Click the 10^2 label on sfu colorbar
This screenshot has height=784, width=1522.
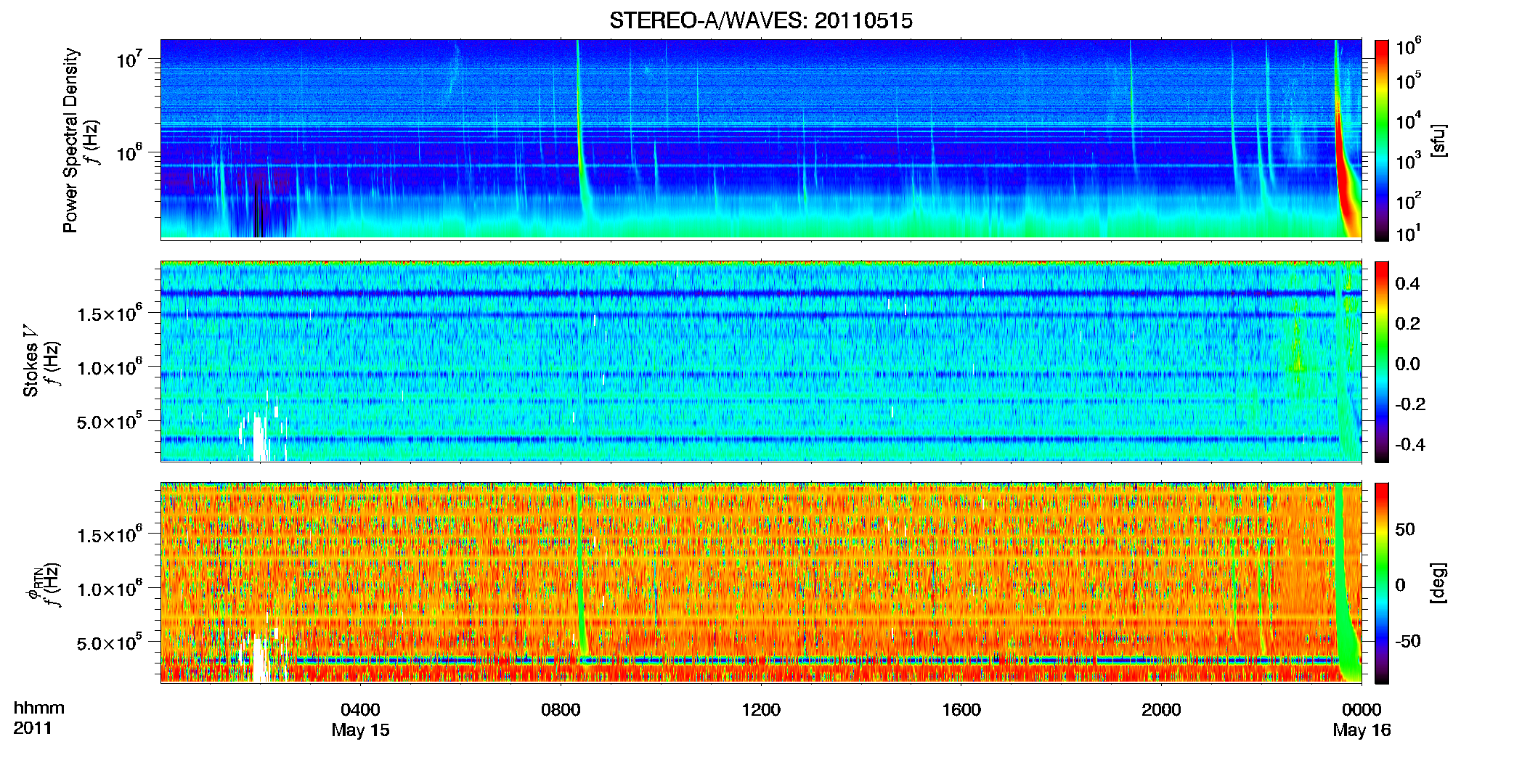pos(1409,201)
